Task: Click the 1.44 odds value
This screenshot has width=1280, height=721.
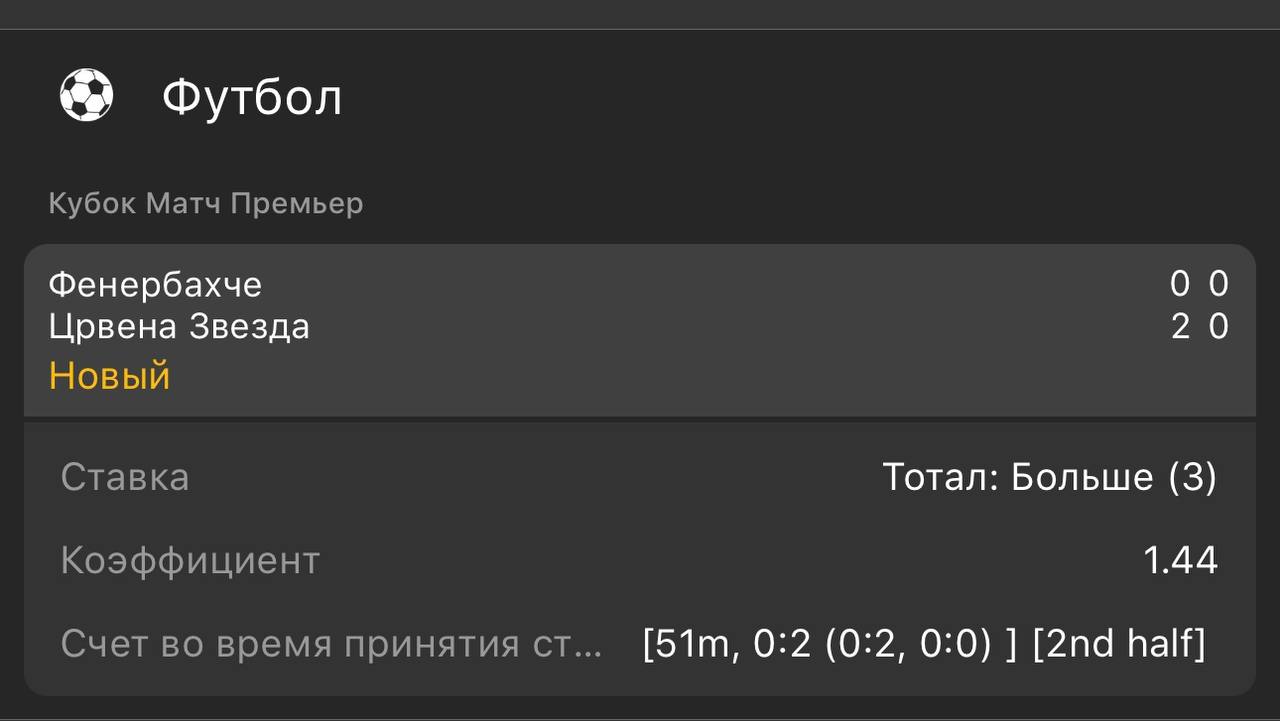Action: pyautogui.click(x=1180, y=561)
